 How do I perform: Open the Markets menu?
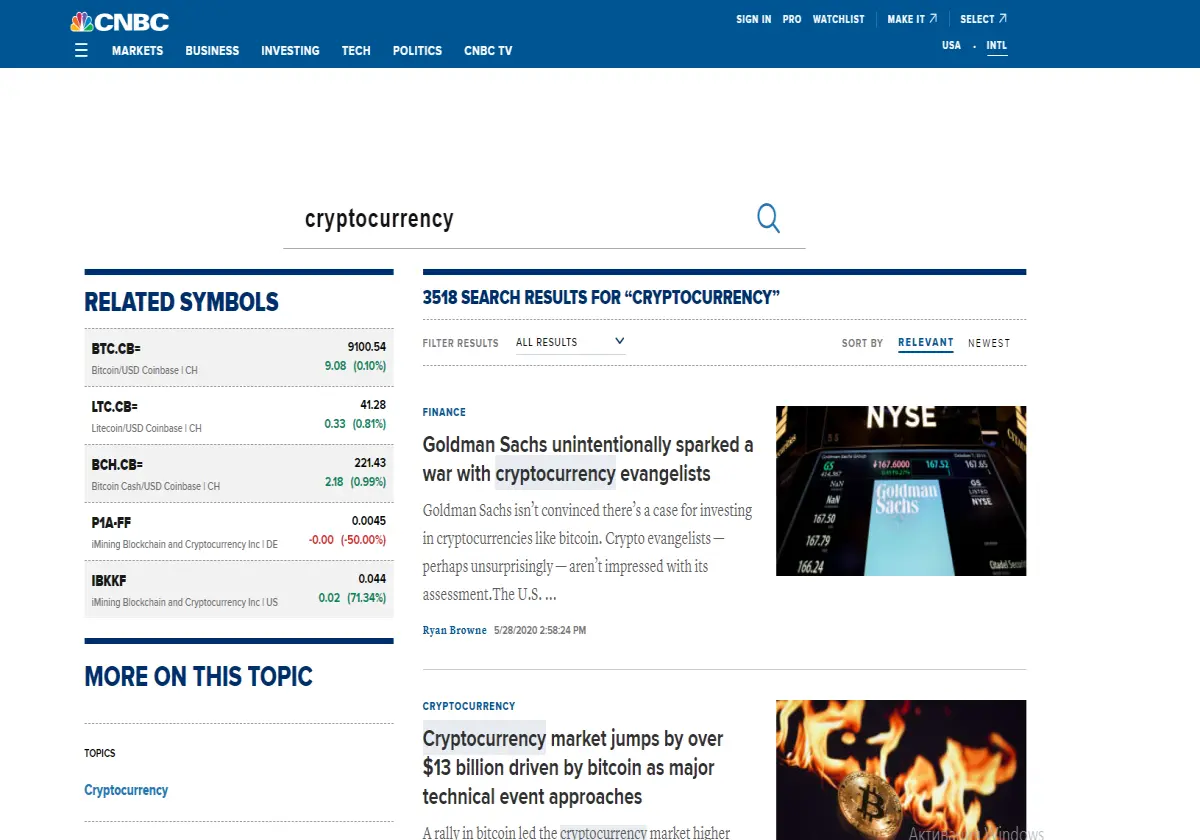tap(137, 51)
